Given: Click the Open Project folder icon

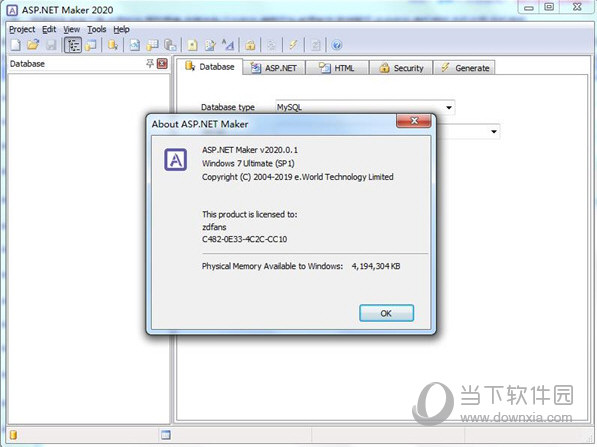Looking at the screenshot, I should [33, 45].
